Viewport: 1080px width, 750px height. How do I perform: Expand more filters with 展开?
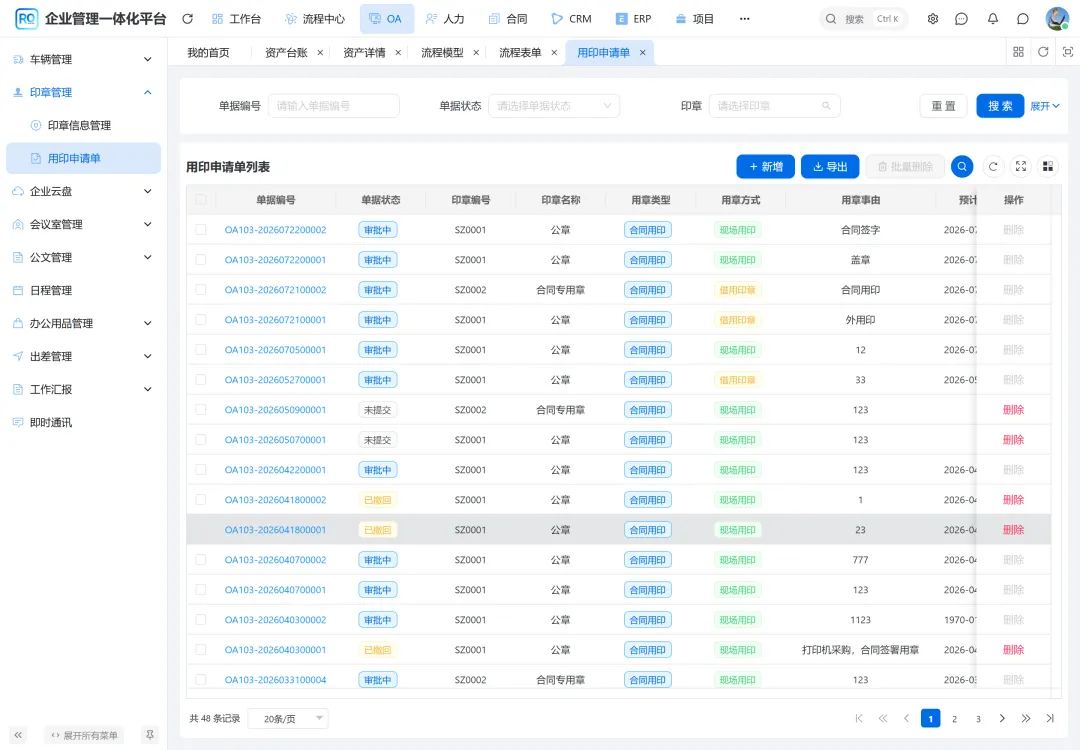pos(1044,106)
